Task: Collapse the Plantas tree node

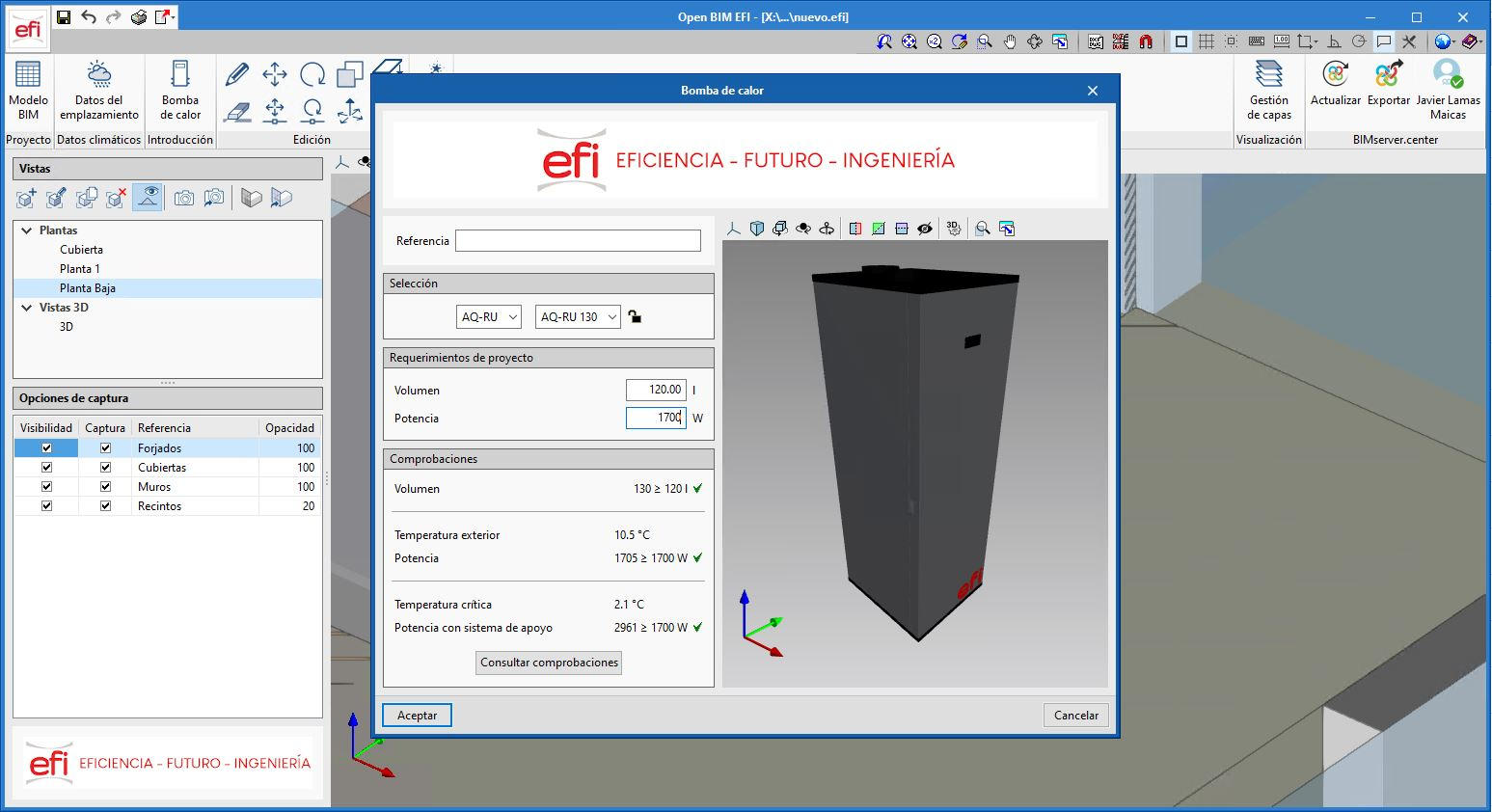Action: pyautogui.click(x=27, y=230)
